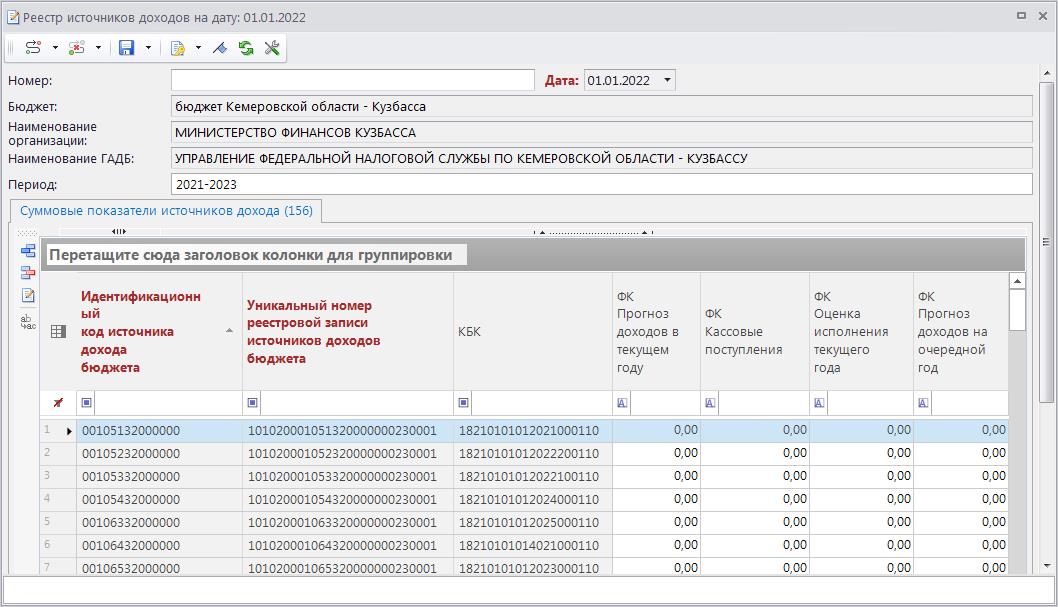
Task: Click unique number 1010200010633200000000230001
Action: tap(342, 522)
